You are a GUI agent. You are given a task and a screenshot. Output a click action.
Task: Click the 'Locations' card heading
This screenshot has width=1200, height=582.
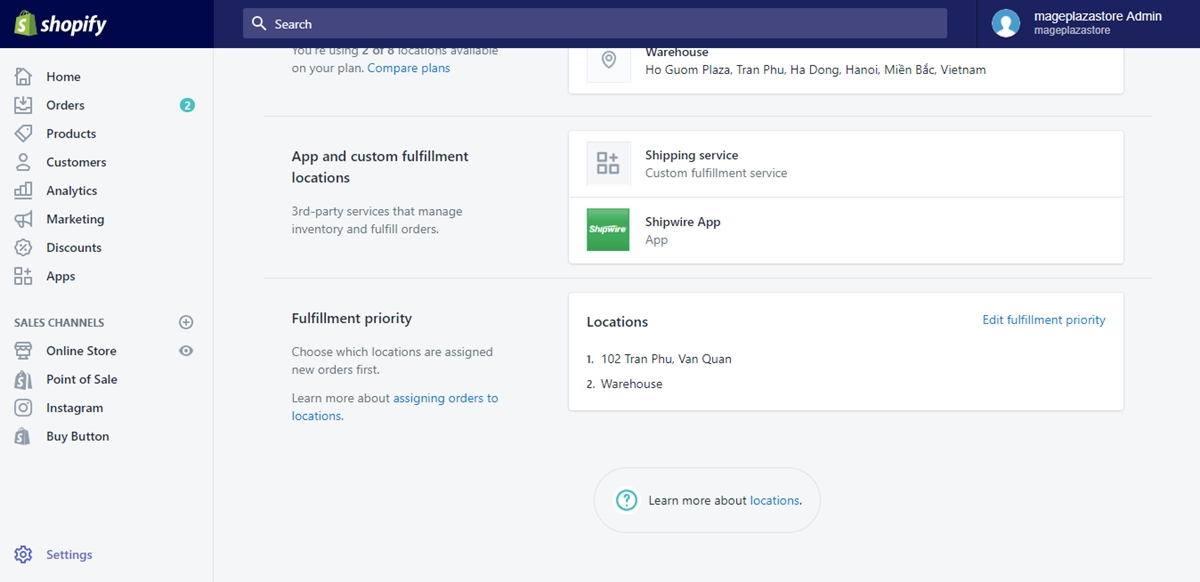617,322
